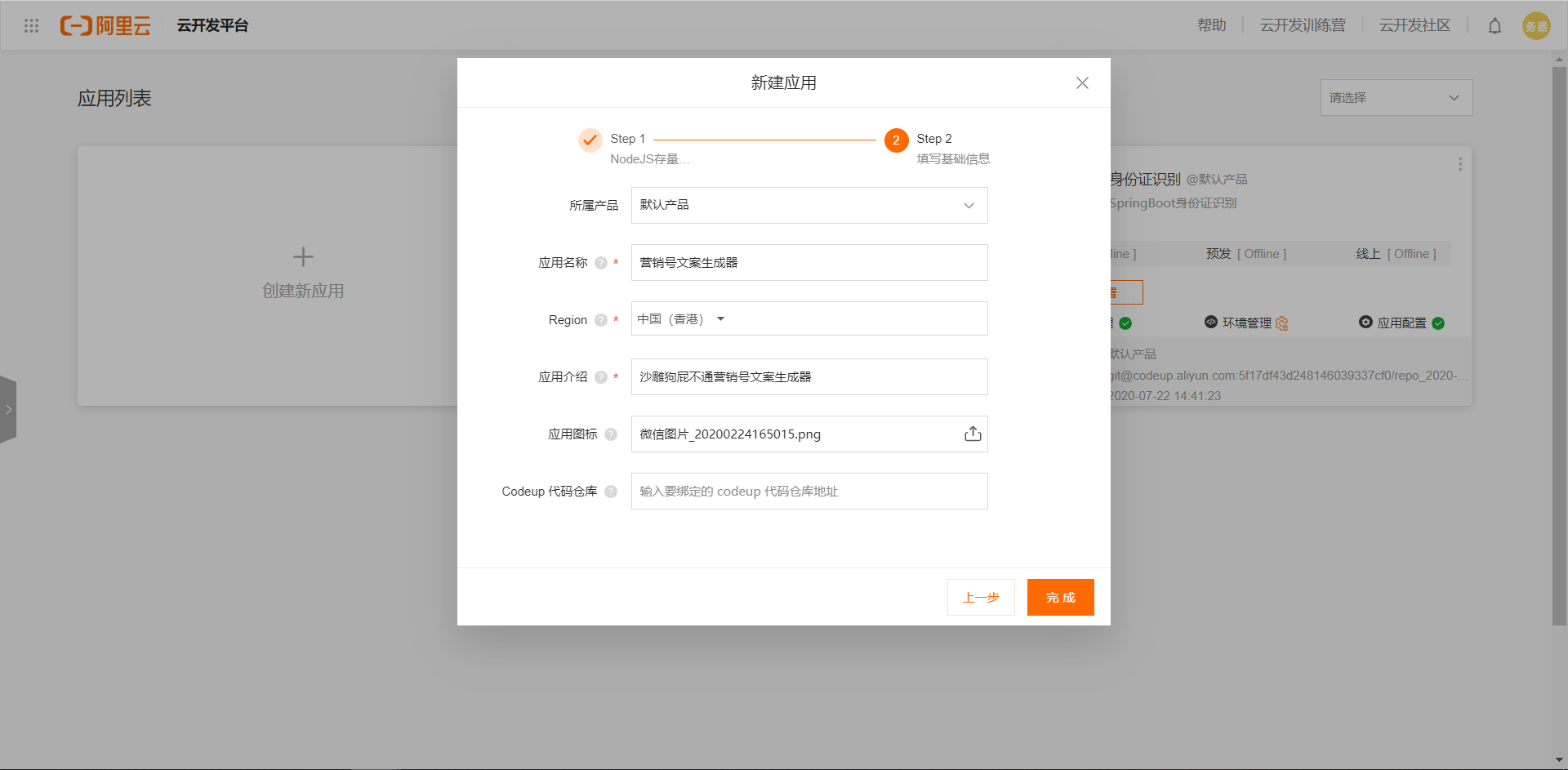
Task: Open the app grid launcher icon
Action: tap(31, 26)
